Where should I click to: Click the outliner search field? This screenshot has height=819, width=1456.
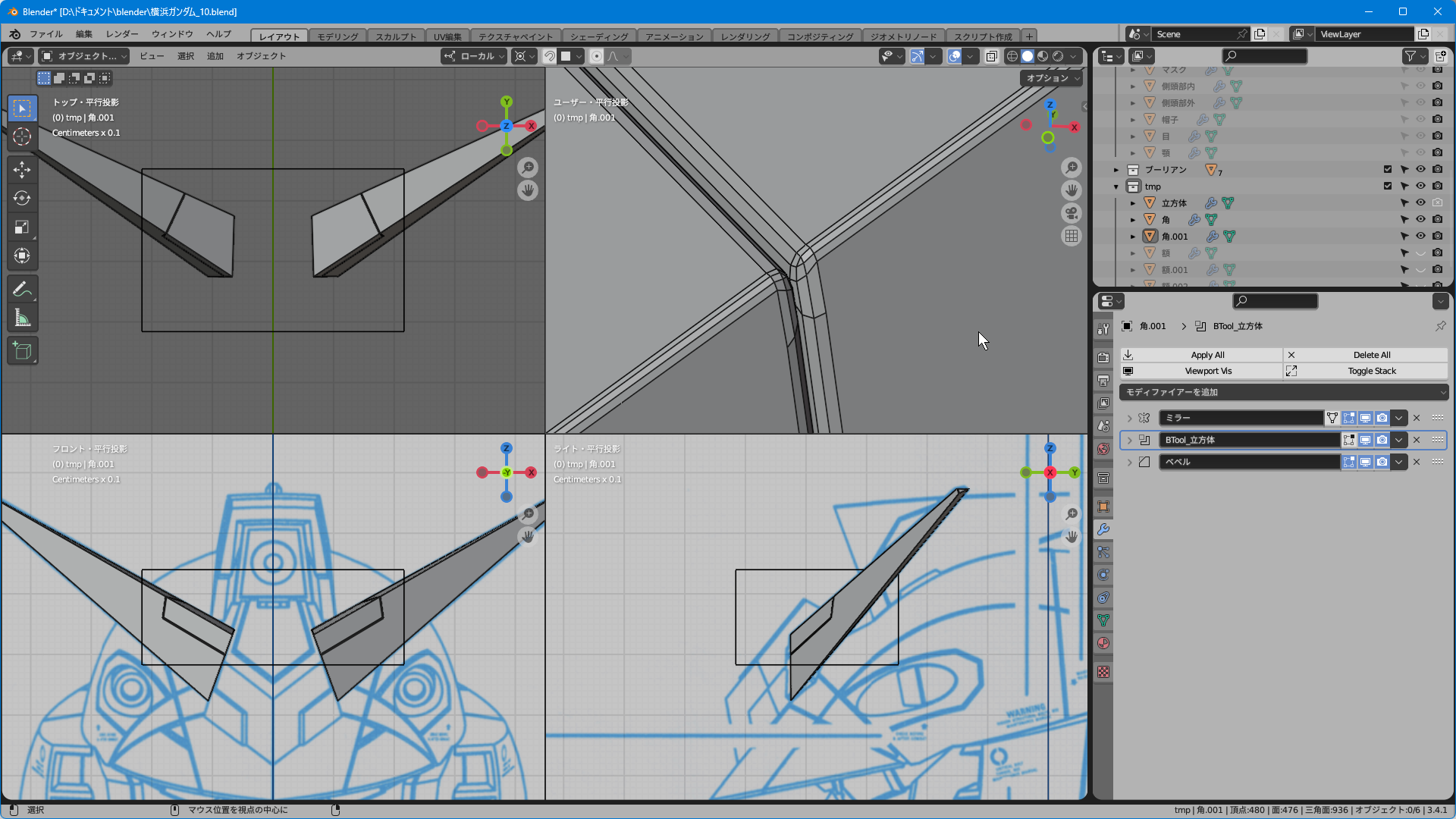(x=1264, y=56)
